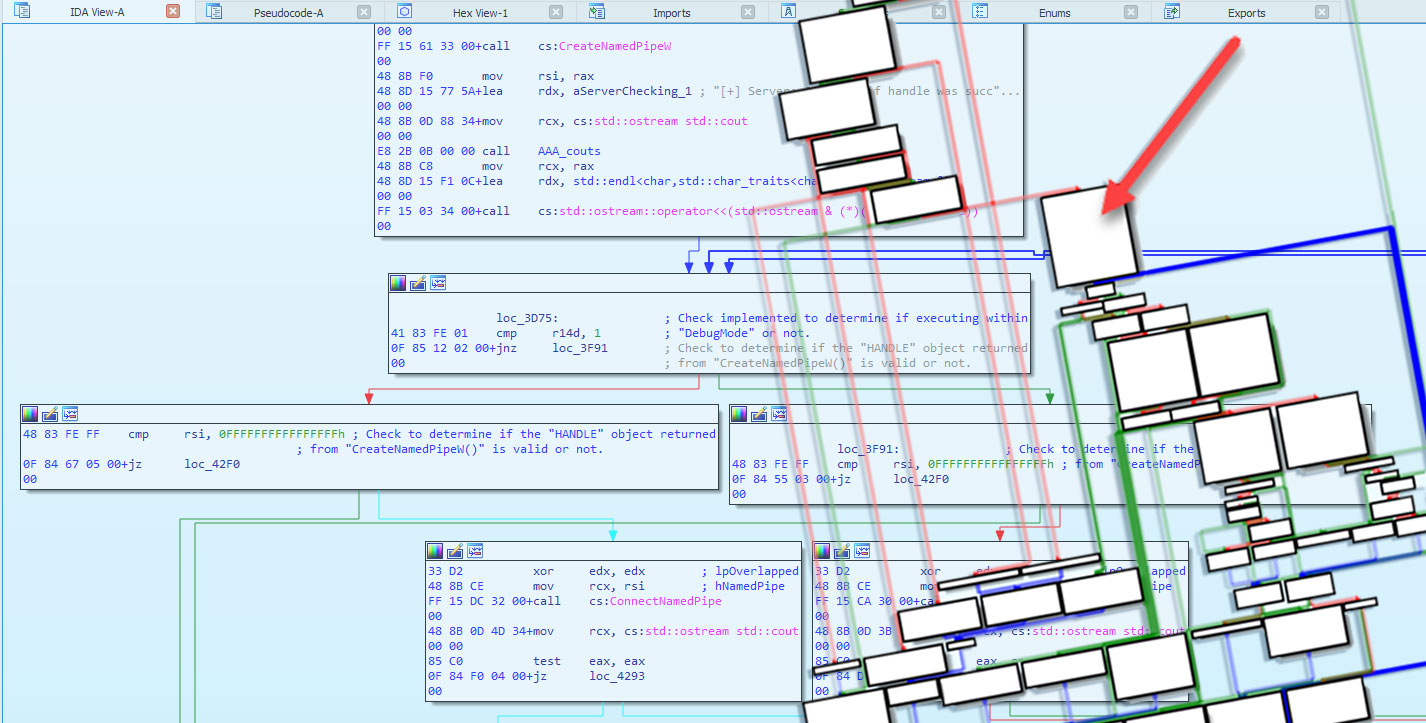The width and height of the screenshot is (1426, 723).
Task: Click ConnectNamedPipe in the jz loc_4293 block
Action: tap(665, 601)
